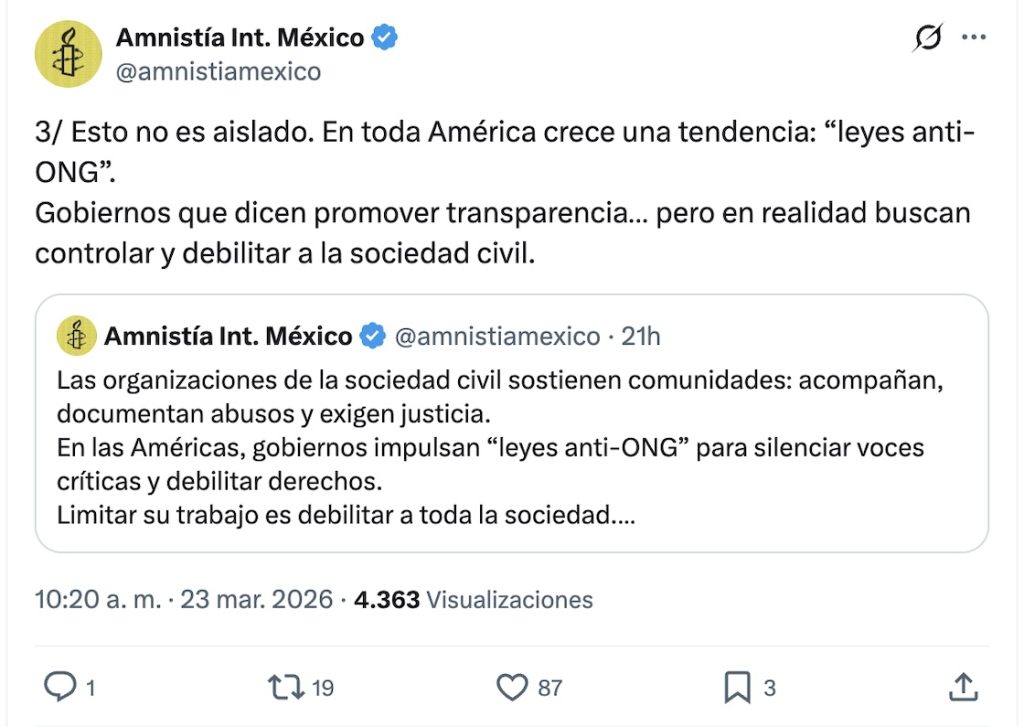Toggle repost on the tweet
1024x727 pixels.
click(x=283, y=687)
